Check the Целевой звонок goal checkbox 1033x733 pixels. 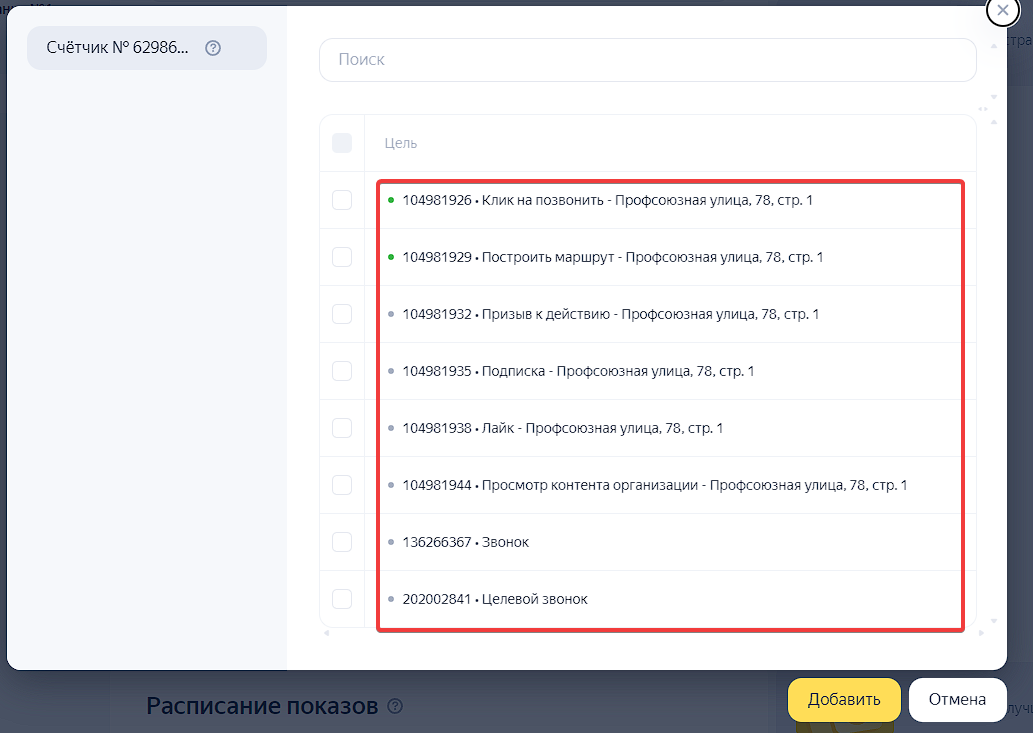point(342,599)
